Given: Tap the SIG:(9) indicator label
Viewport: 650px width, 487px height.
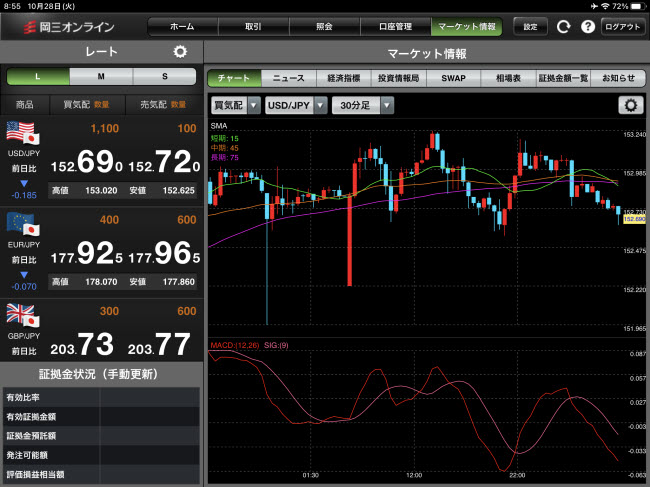Looking at the screenshot, I should pyautogui.click(x=276, y=345).
